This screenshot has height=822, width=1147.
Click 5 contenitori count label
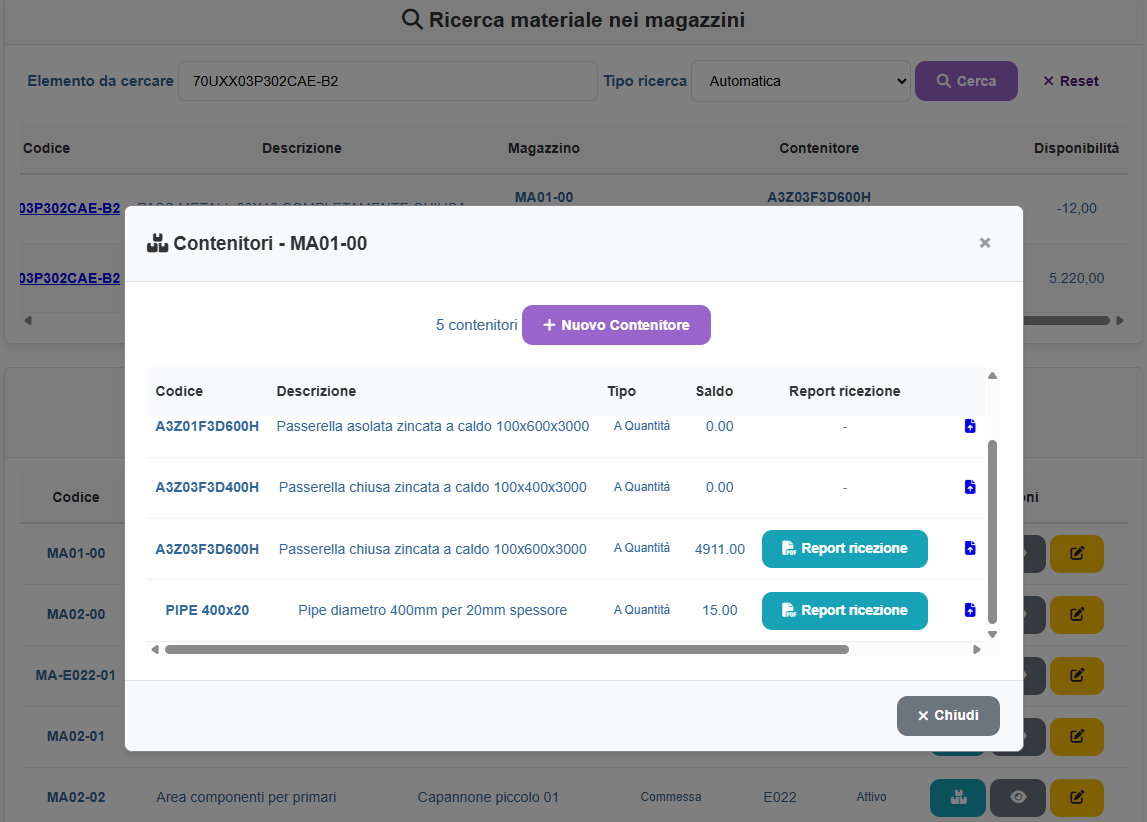476,325
